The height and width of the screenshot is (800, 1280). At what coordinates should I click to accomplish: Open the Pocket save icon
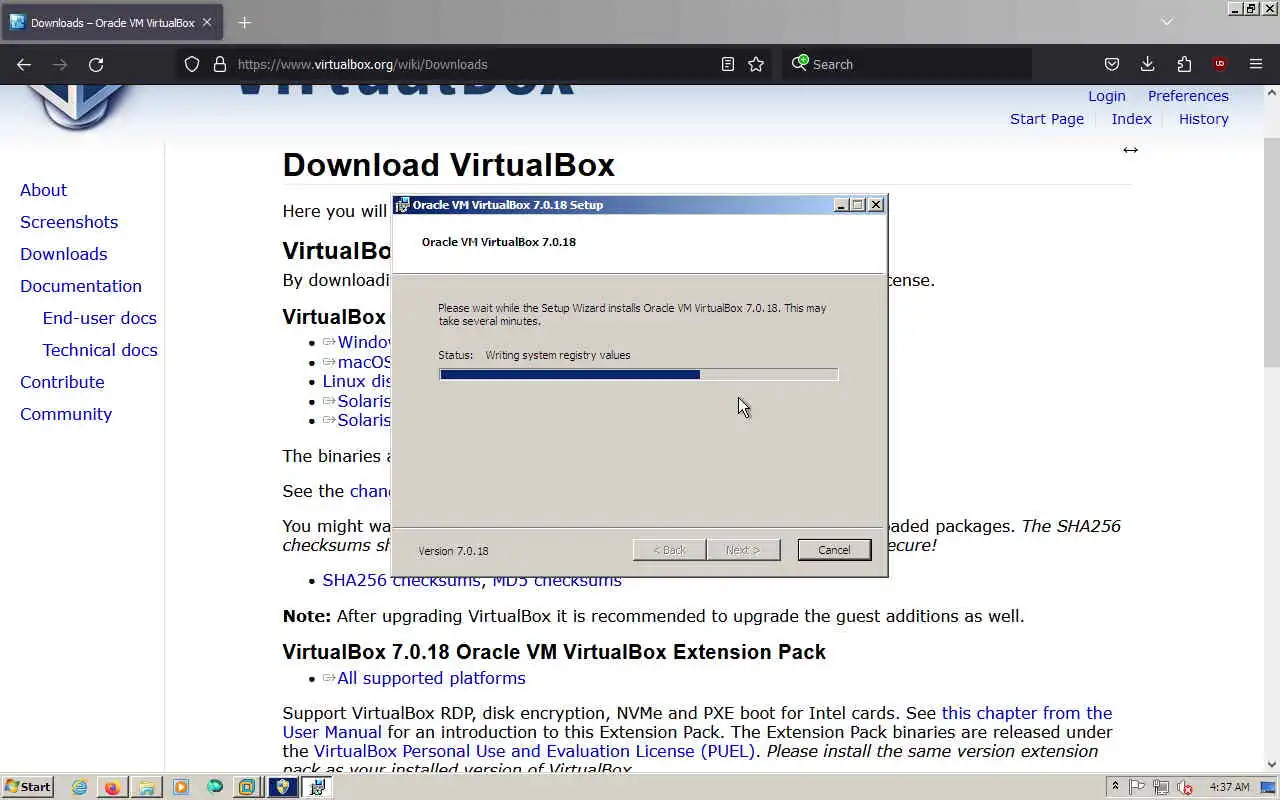coord(1111,64)
